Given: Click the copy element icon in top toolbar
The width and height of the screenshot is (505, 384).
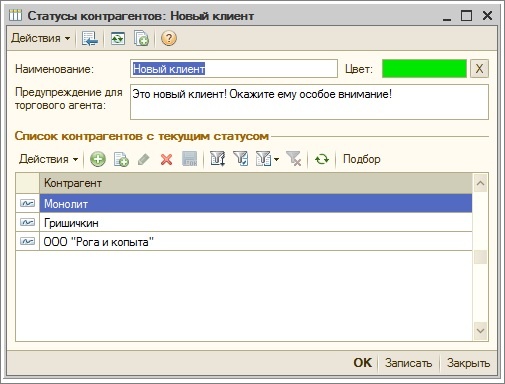Looking at the screenshot, I should [141, 38].
